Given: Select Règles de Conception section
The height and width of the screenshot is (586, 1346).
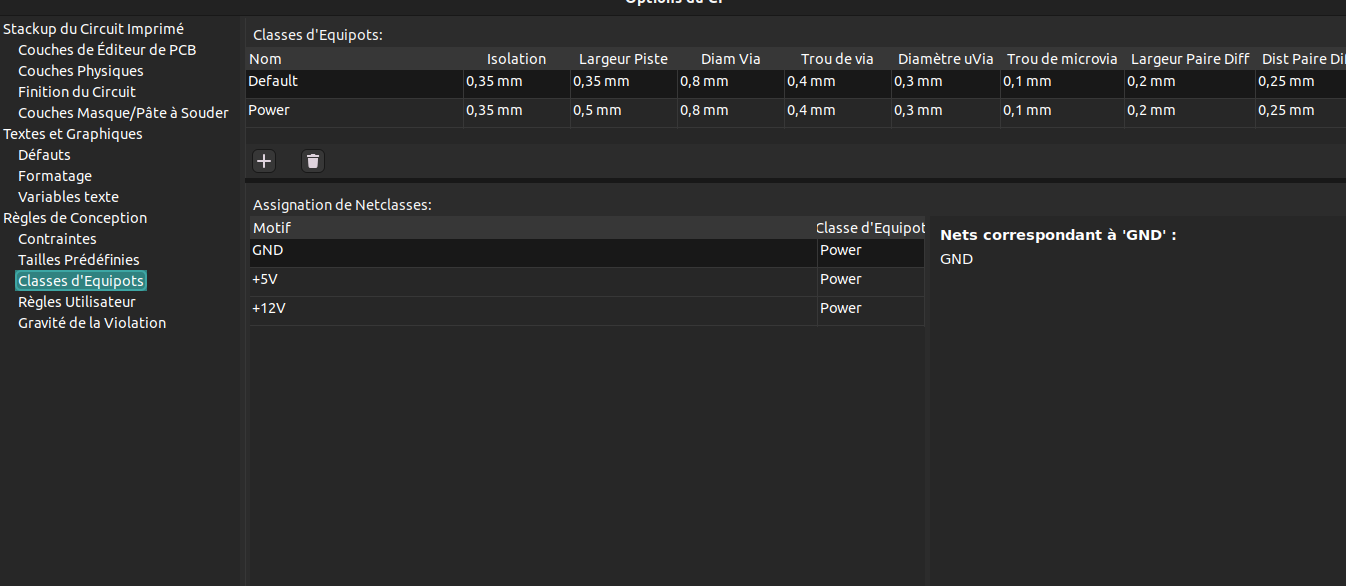Looking at the screenshot, I should pyautogui.click(x=75, y=218).
